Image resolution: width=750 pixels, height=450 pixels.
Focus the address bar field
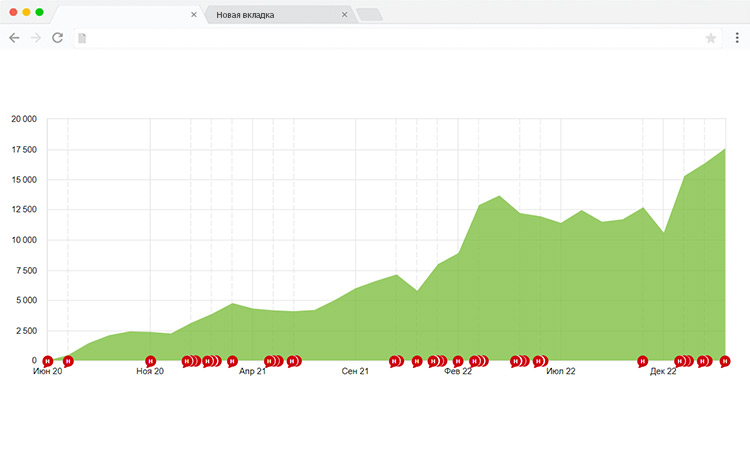coord(390,38)
